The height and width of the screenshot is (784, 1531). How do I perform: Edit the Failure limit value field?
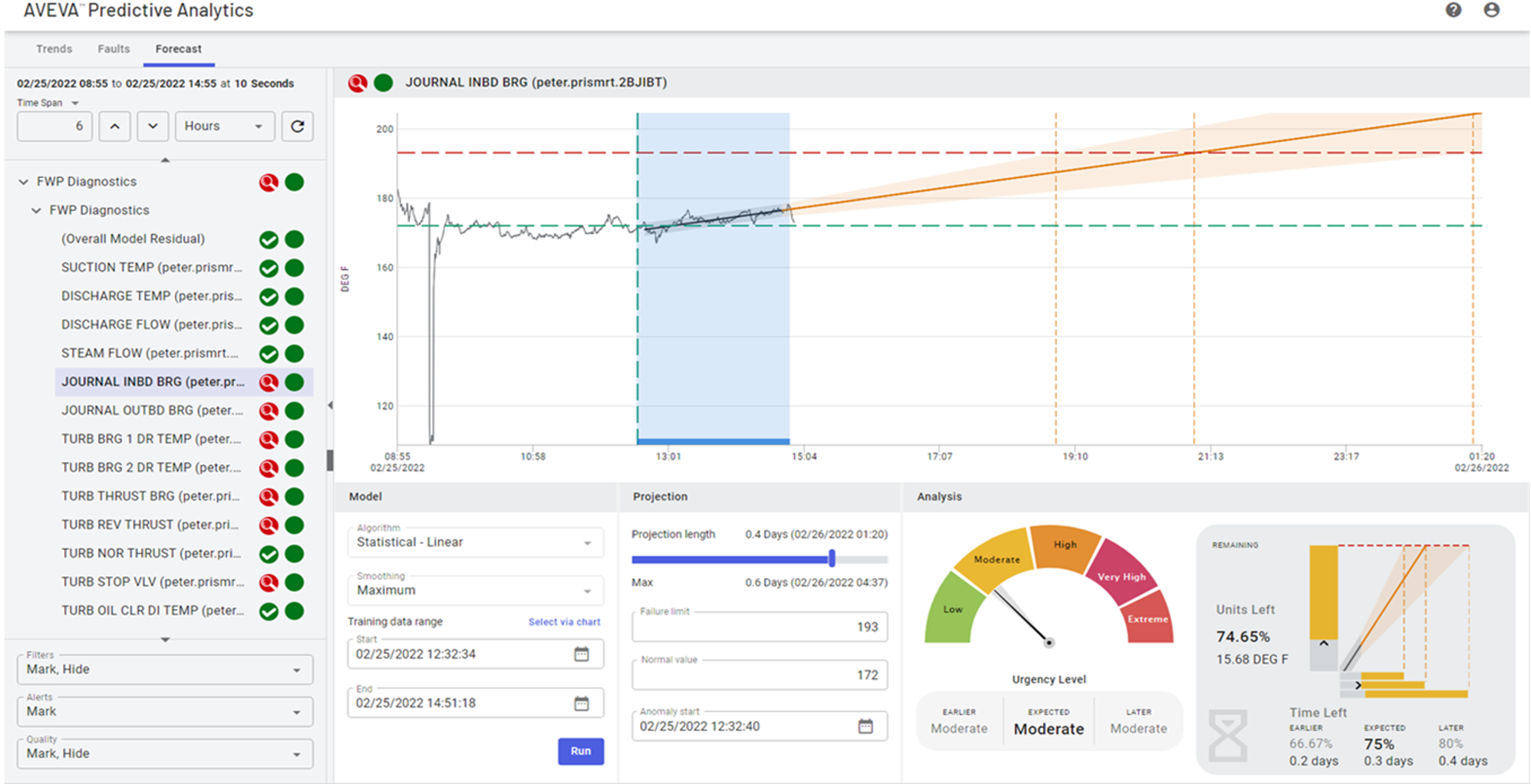tap(758, 626)
